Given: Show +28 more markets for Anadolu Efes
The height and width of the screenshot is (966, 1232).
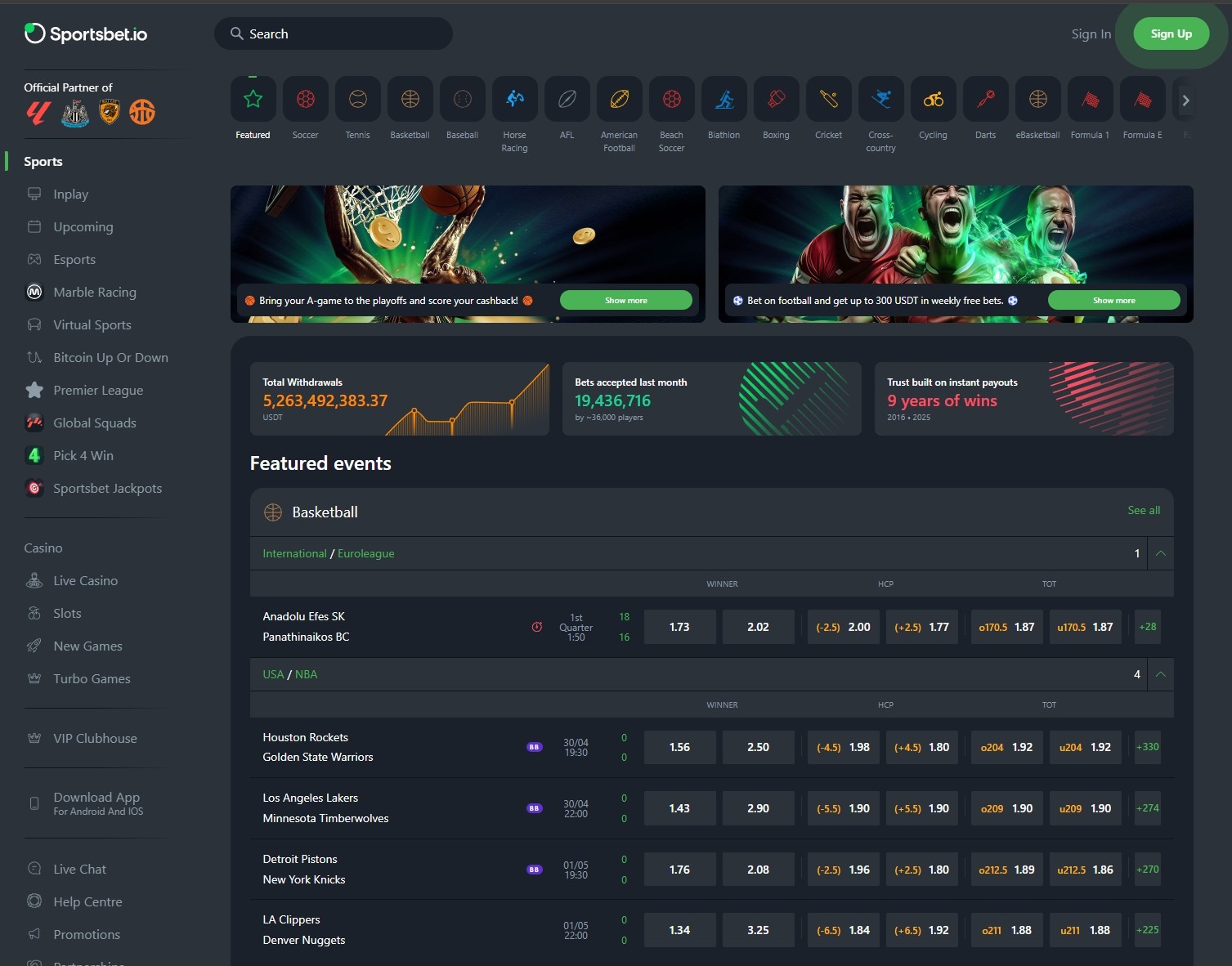Looking at the screenshot, I should [1148, 627].
